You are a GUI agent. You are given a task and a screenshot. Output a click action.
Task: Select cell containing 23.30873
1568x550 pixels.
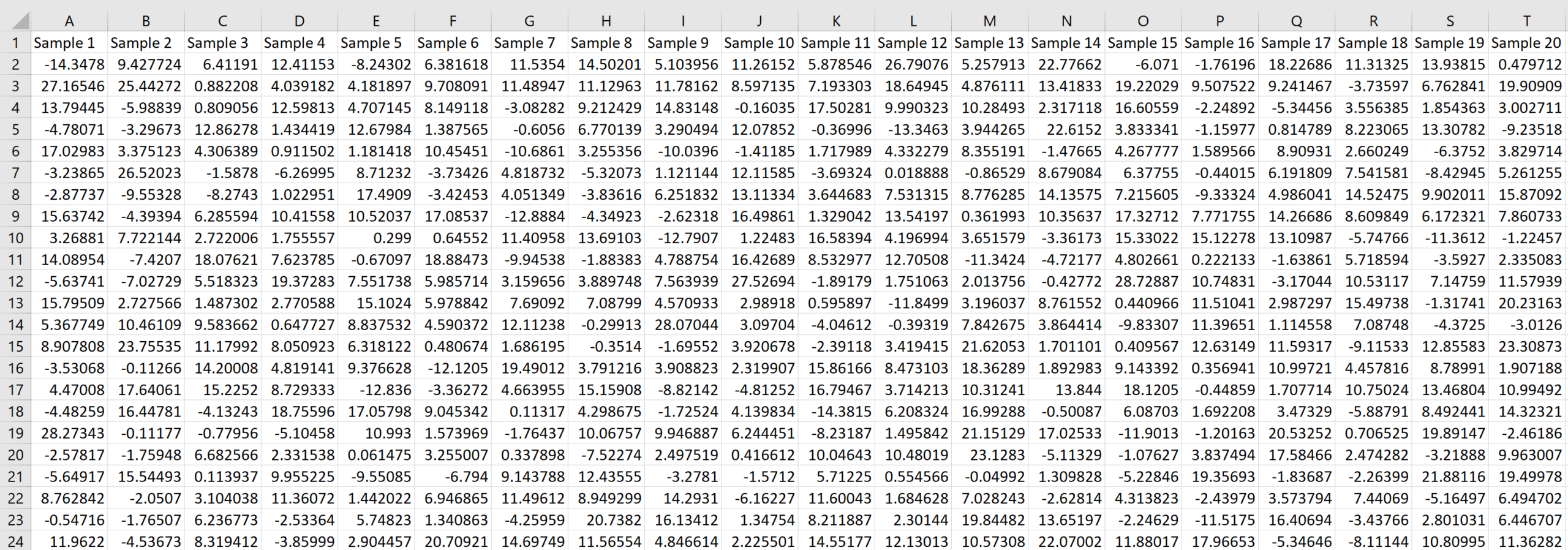tap(1527, 347)
